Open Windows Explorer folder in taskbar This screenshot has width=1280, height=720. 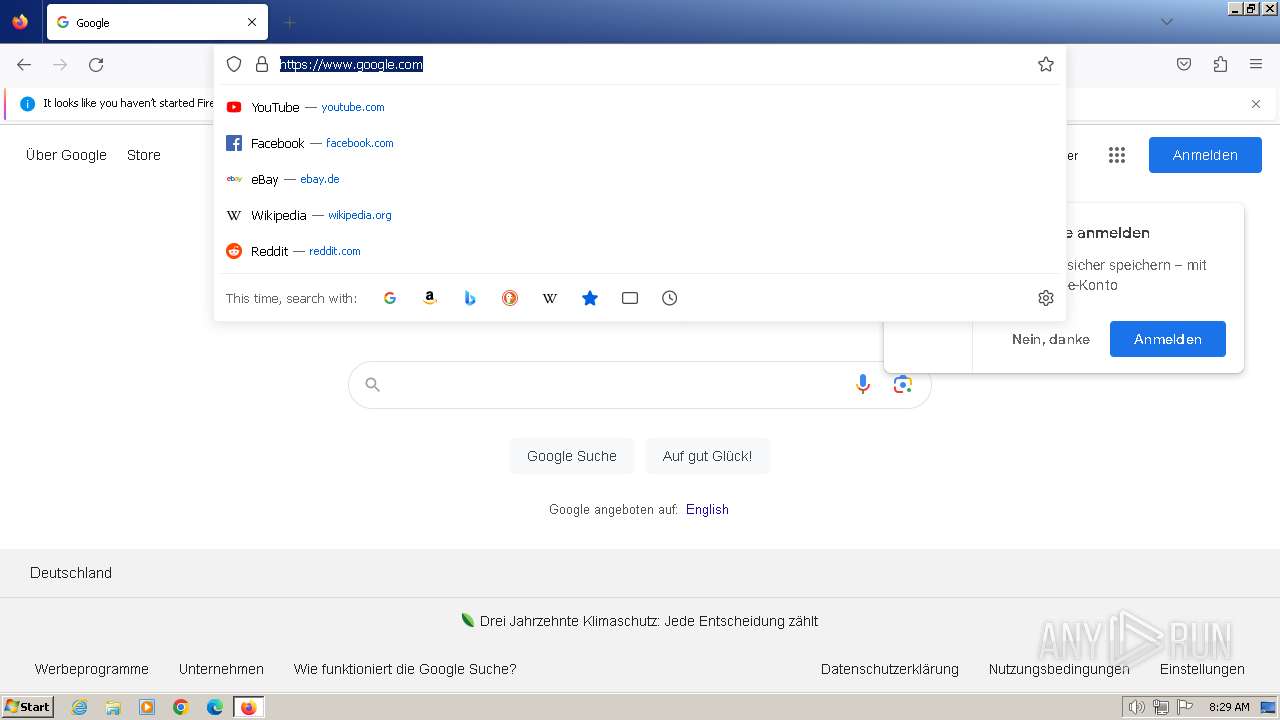click(x=113, y=707)
